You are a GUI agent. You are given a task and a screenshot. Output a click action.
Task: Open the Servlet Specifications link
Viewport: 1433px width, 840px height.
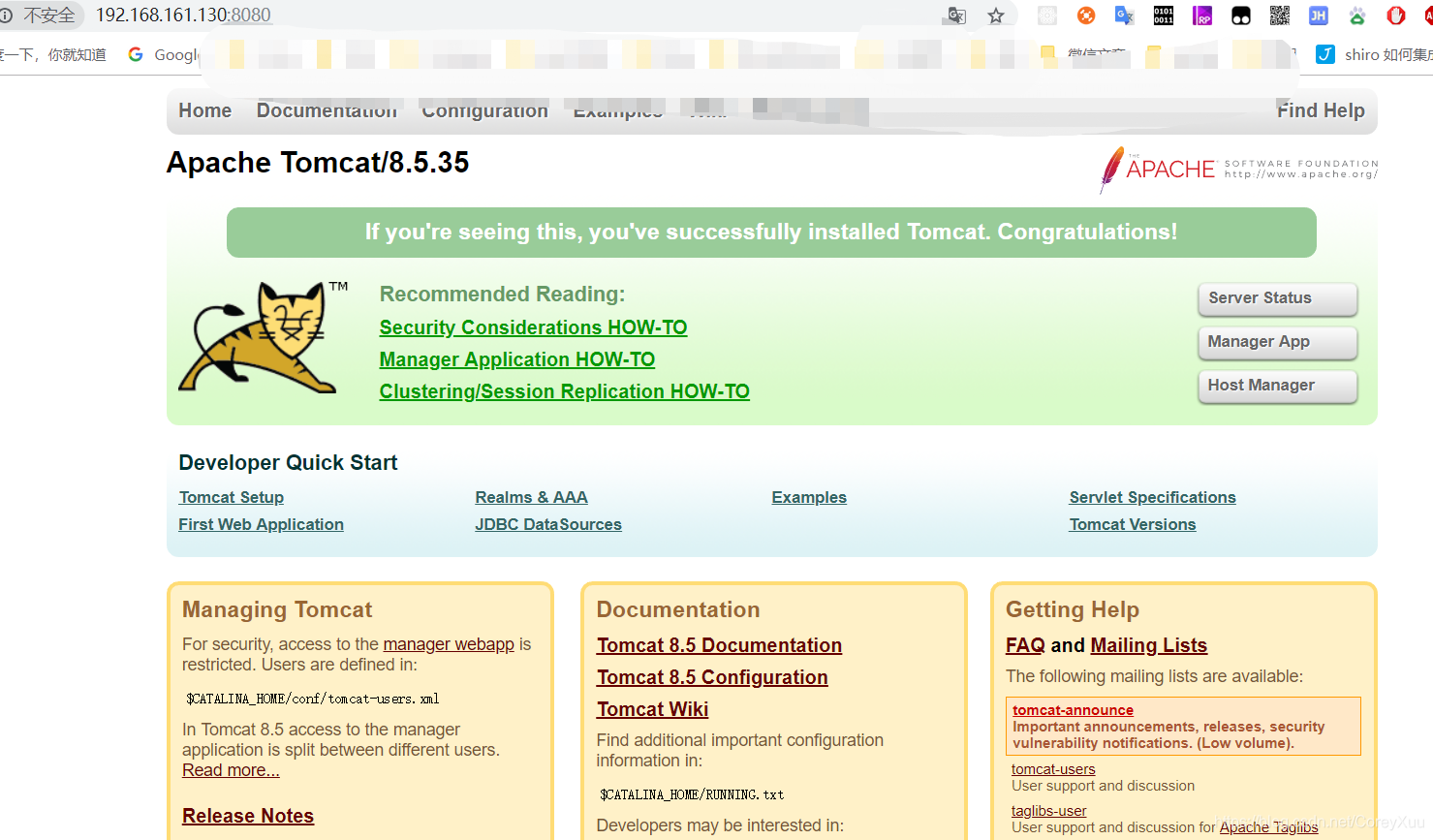point(1152,497)
